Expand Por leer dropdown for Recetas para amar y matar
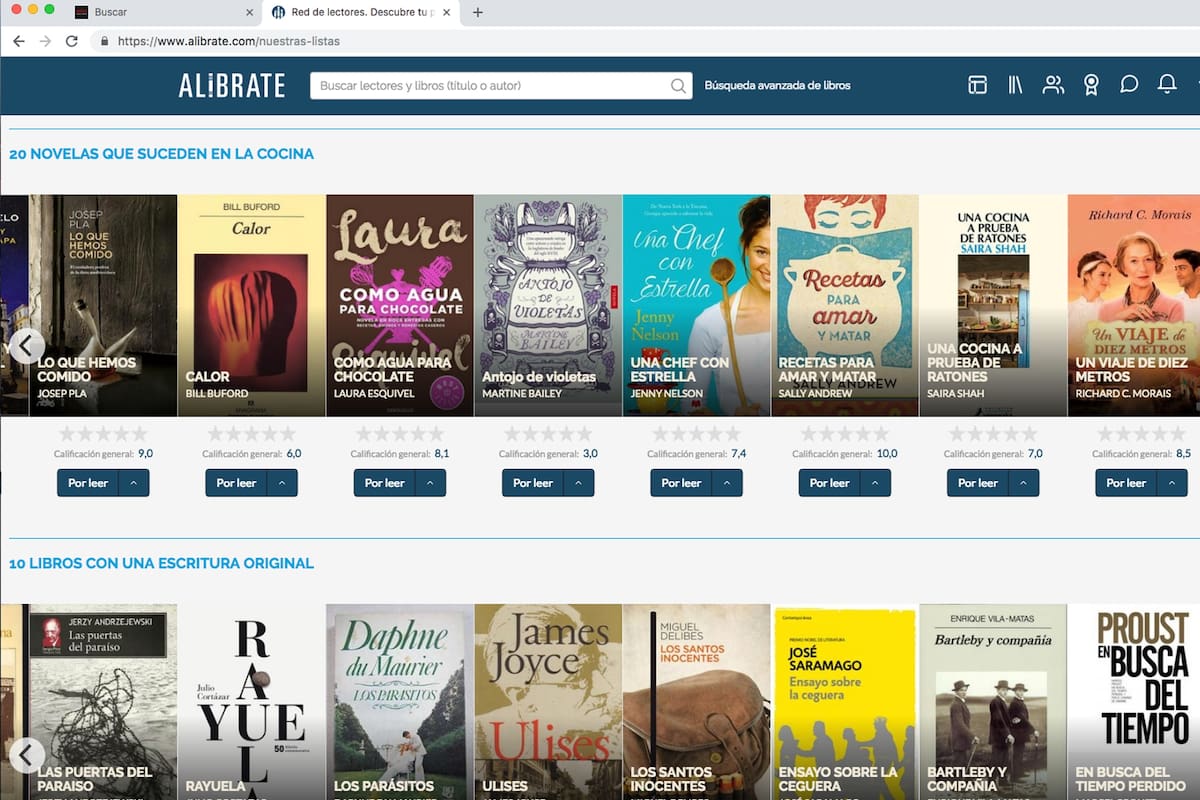Image resolution: width=1200 pixels, height=800 pixels. tap(875, 483)
